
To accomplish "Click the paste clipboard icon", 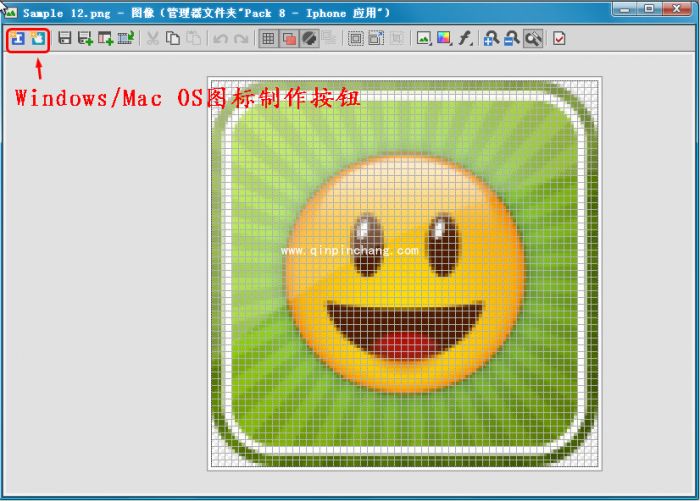I will tap(193, 38).
